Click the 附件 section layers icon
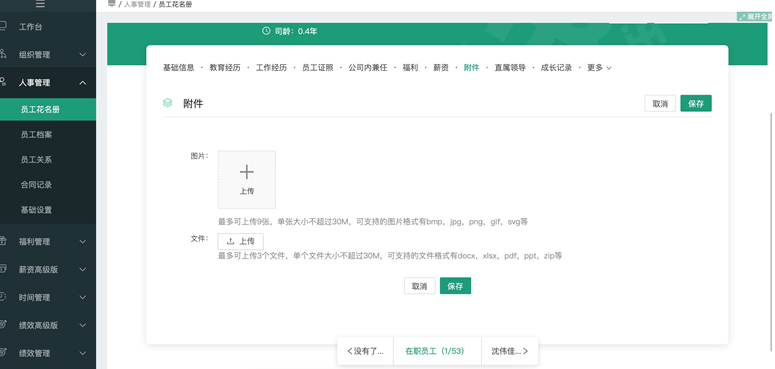The height and width of the screenshot is (369, 775). (x=168, y=103)
